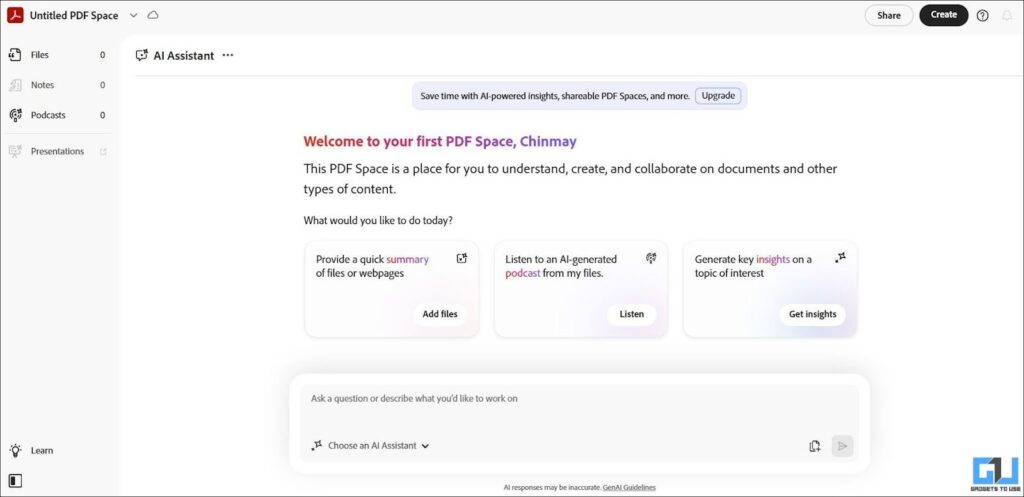Click the podcast card audio icon
This screenshot has width=1024, height=497.
(651, 259)
